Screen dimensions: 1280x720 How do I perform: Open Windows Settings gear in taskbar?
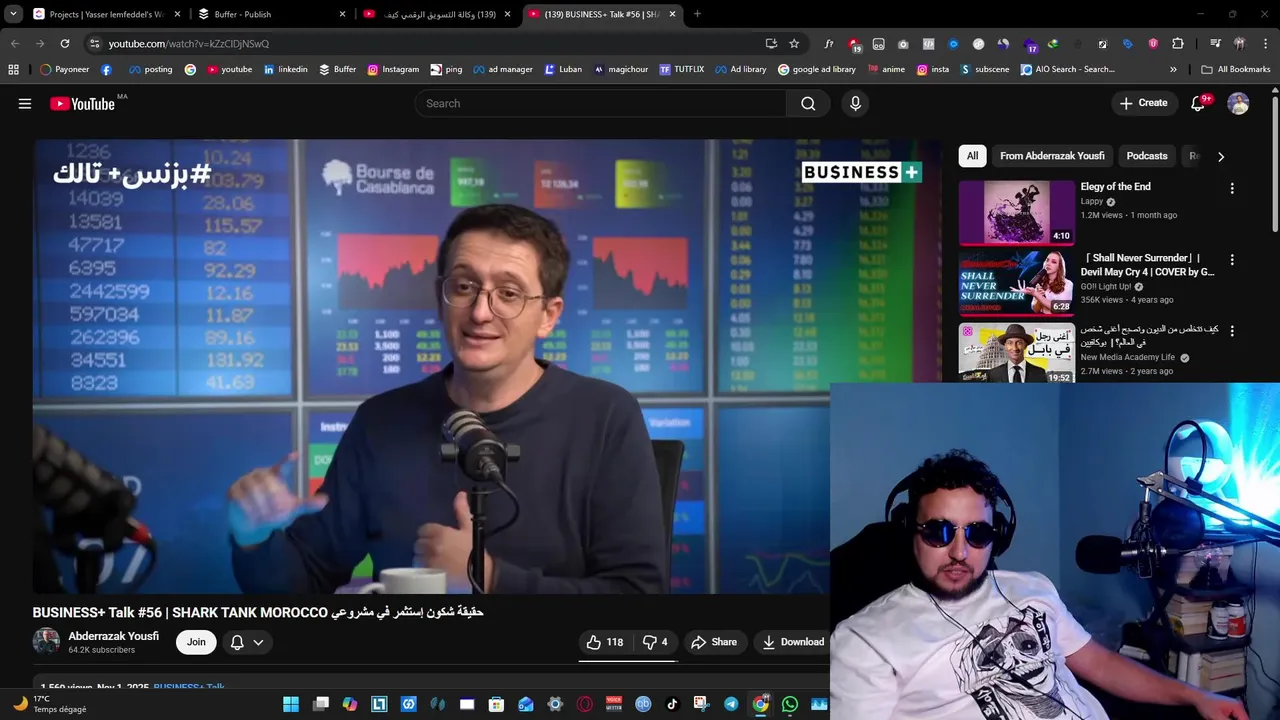click(555, 704)
